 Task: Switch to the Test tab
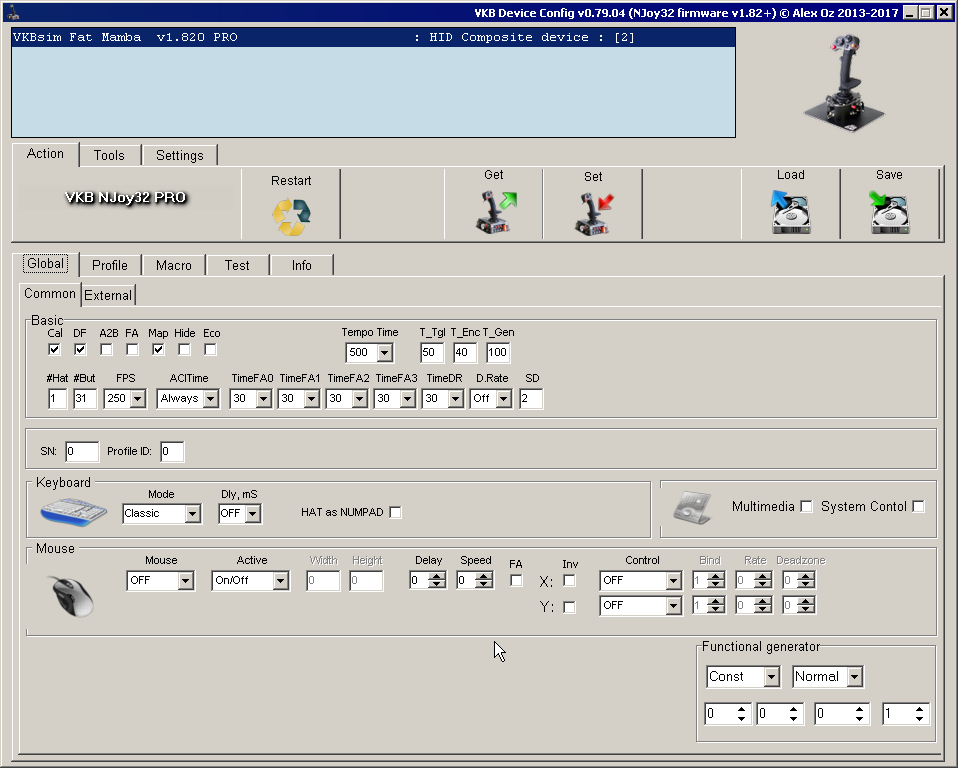(237, 265)
